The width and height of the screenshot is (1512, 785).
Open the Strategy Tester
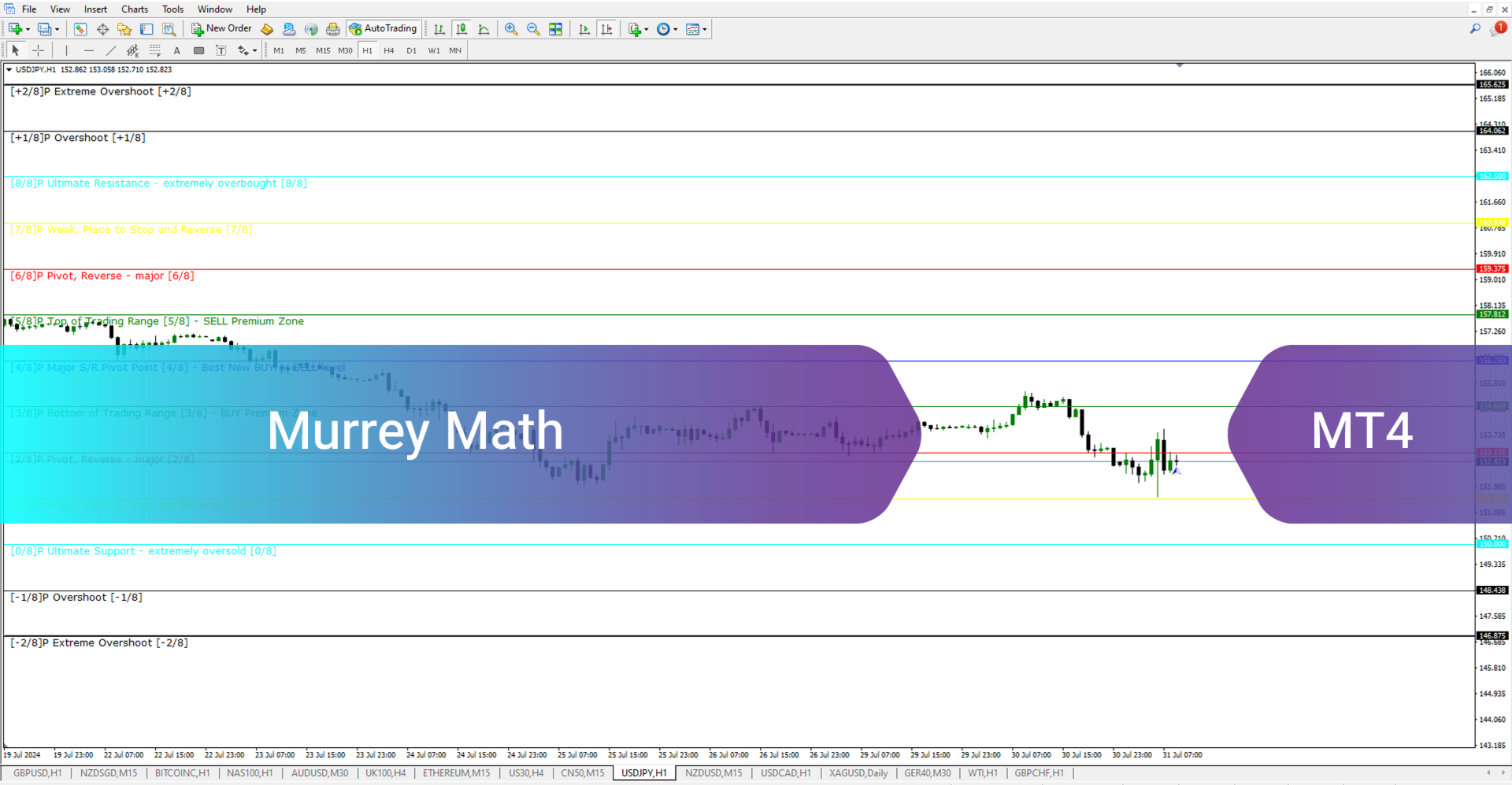click(x=170, y=29)
